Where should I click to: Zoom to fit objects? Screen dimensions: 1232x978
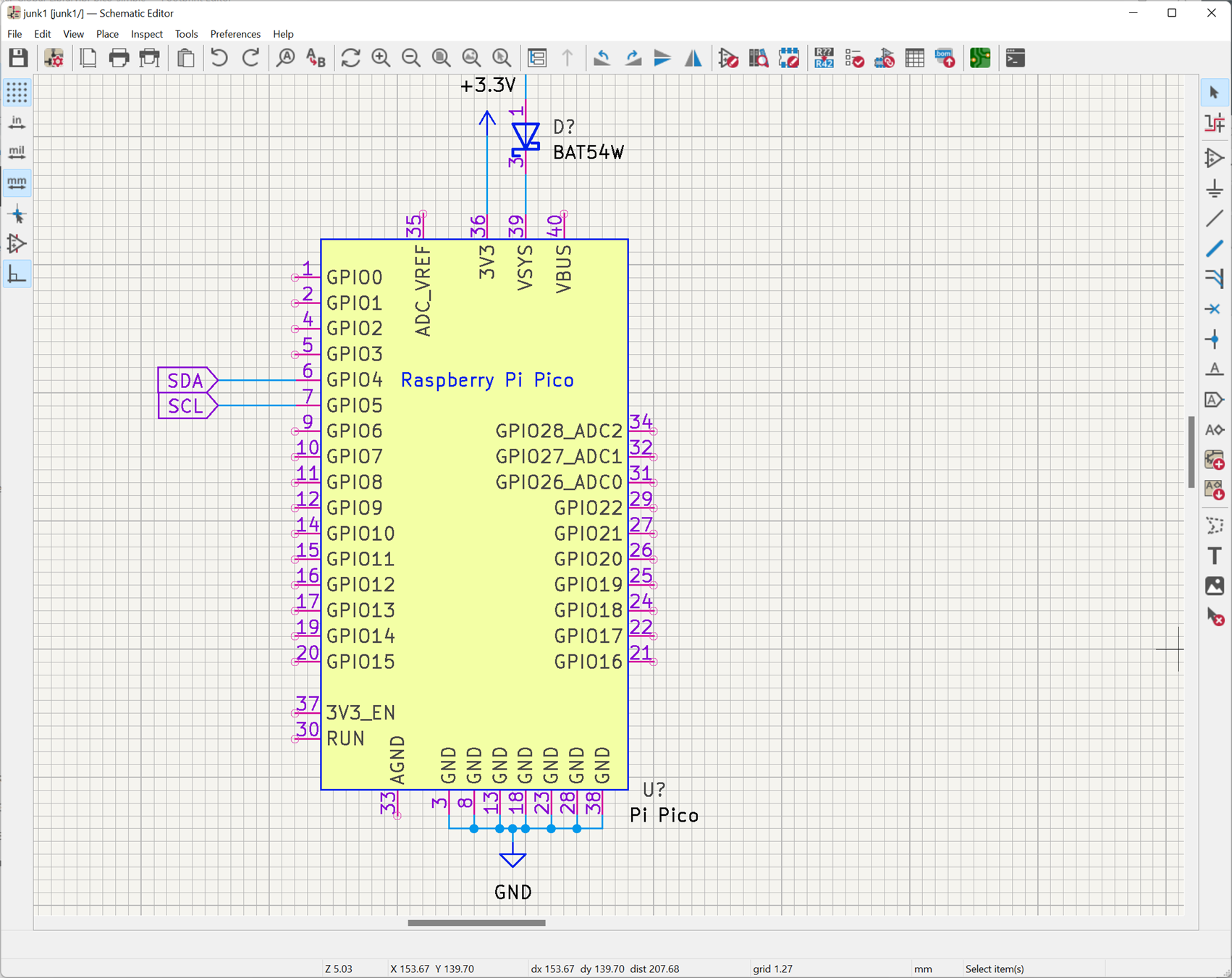[471, 58]
